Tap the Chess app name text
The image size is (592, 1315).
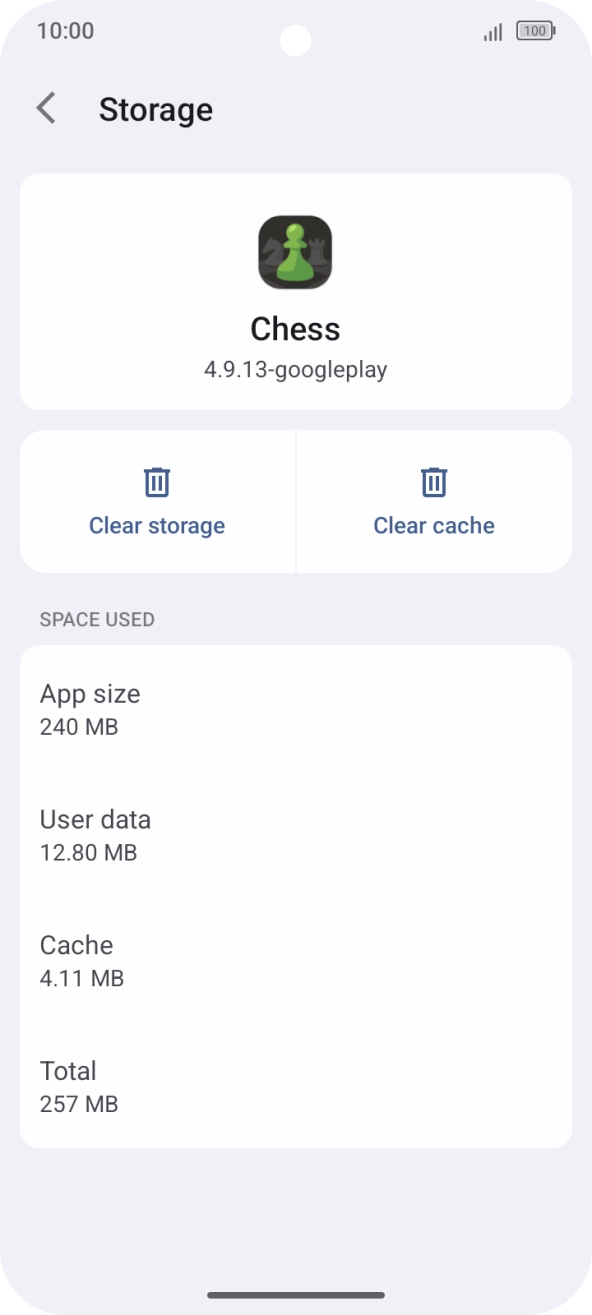point(295,328)
